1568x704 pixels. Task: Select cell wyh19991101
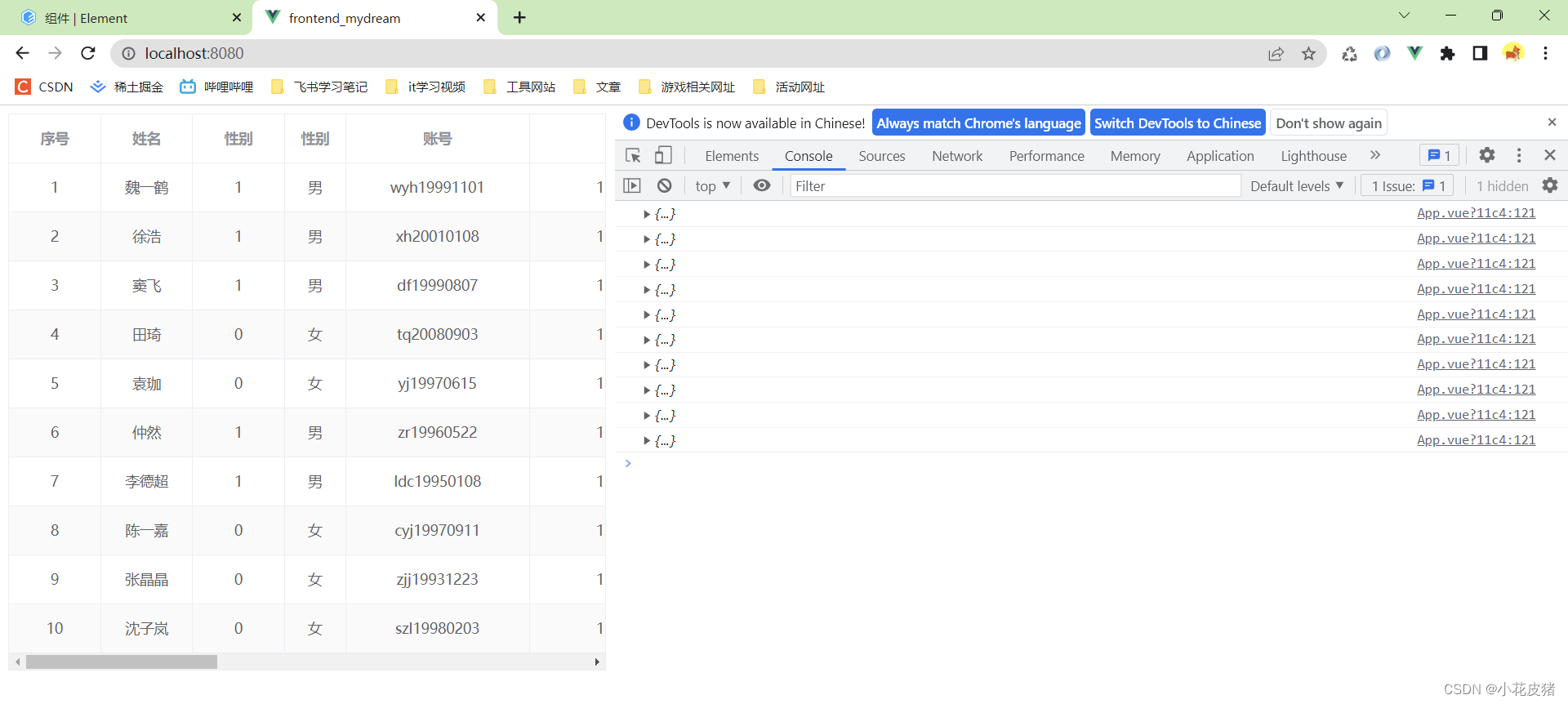438,188
